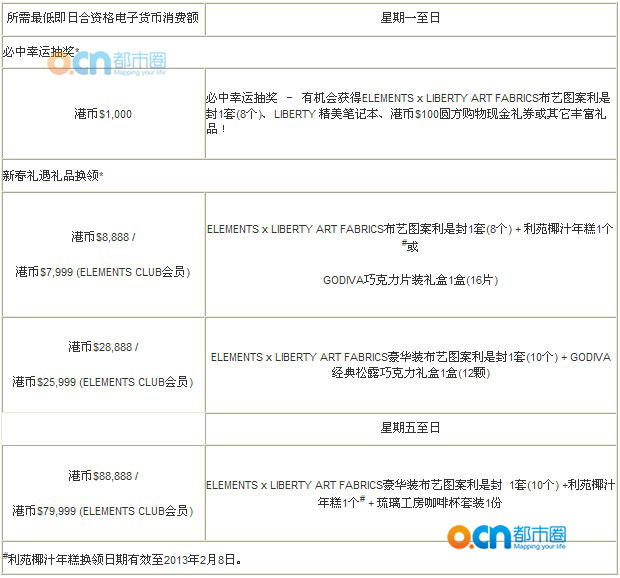Click '港币$7,999 (ELEMENTS CLUB会员)' text
The height and width of the screenshot is (578, 620).
click(x=103, y=272)
